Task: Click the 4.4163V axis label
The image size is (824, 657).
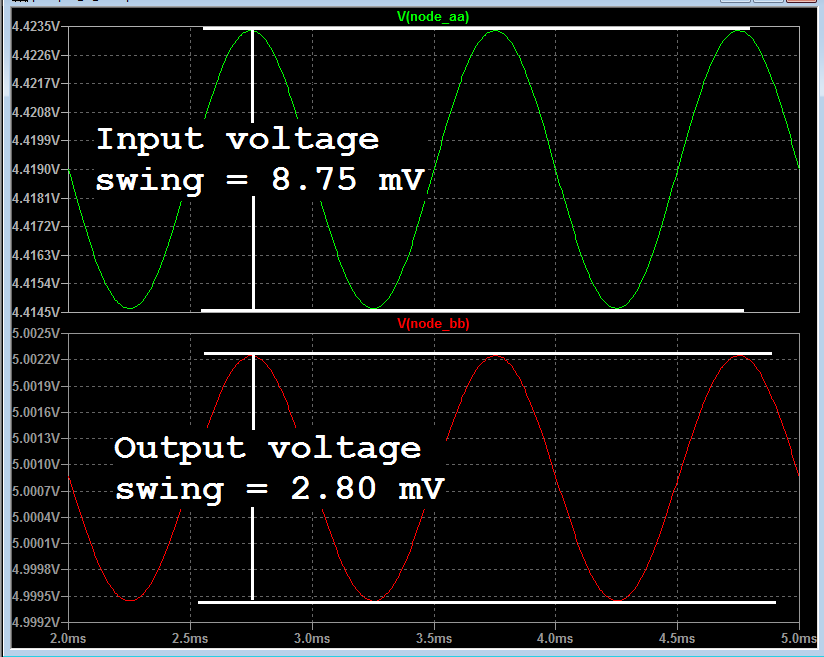Action: 36,255
